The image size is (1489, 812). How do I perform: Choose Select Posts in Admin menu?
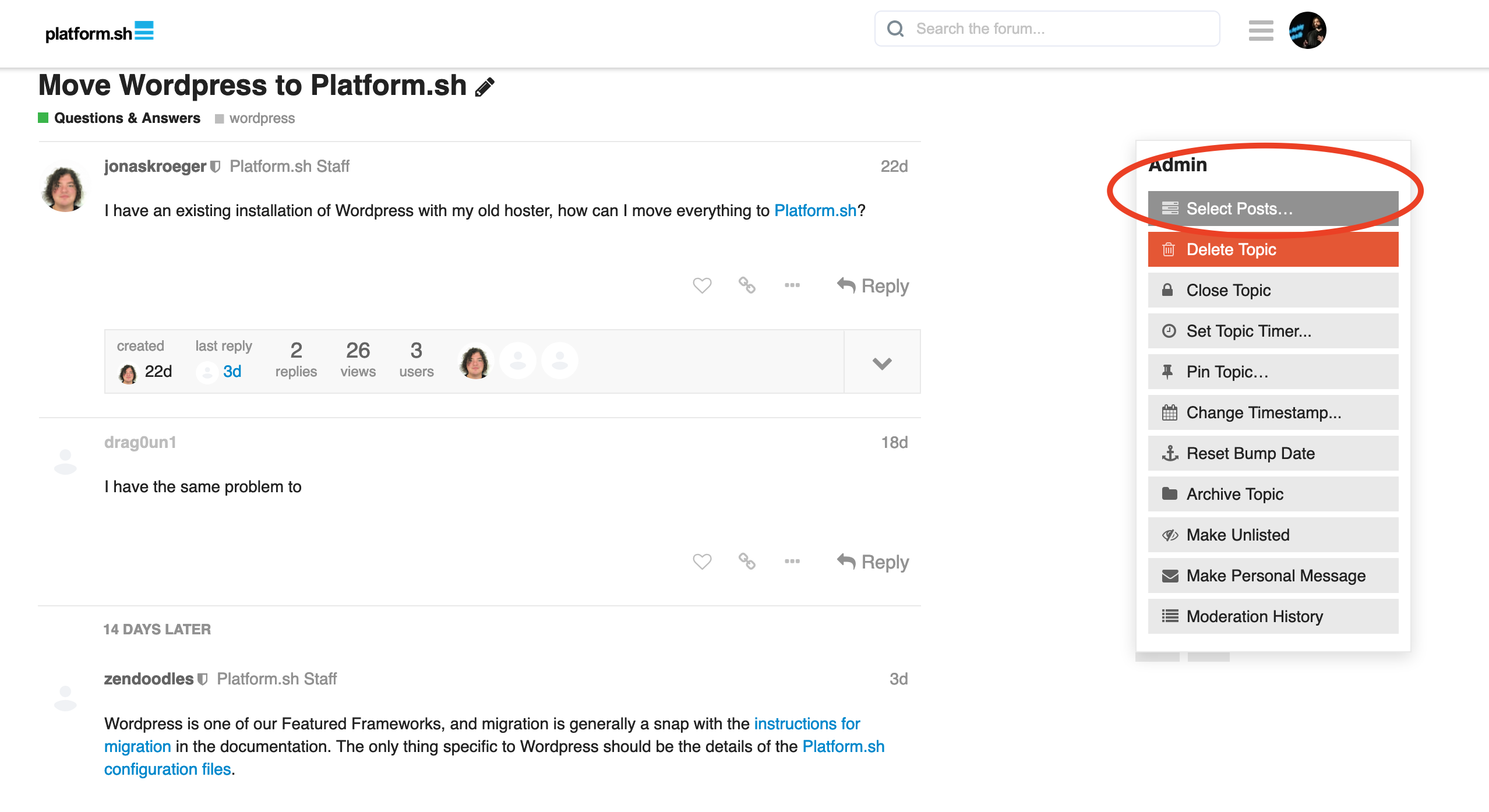1273,209
